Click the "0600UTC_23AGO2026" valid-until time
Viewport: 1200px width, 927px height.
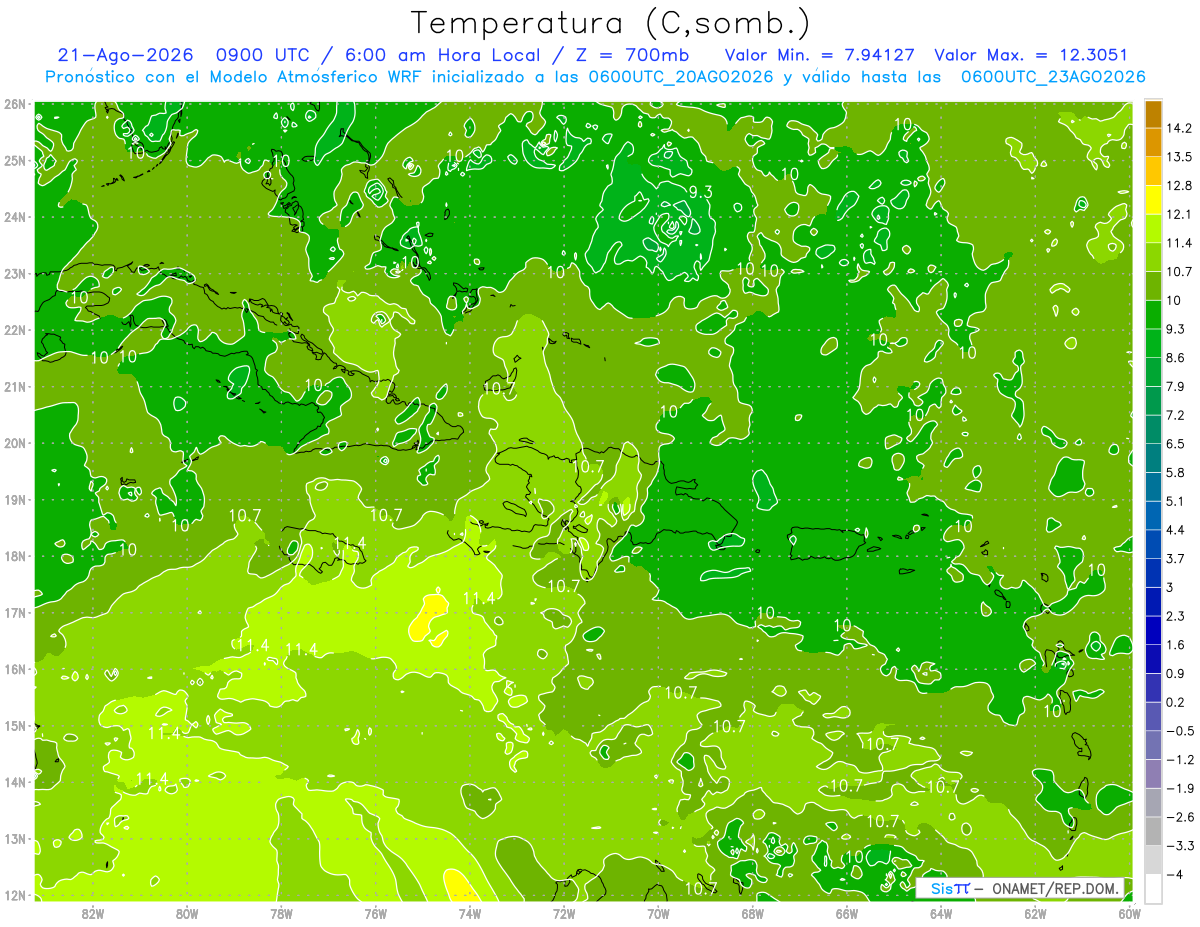[1053, 77]
